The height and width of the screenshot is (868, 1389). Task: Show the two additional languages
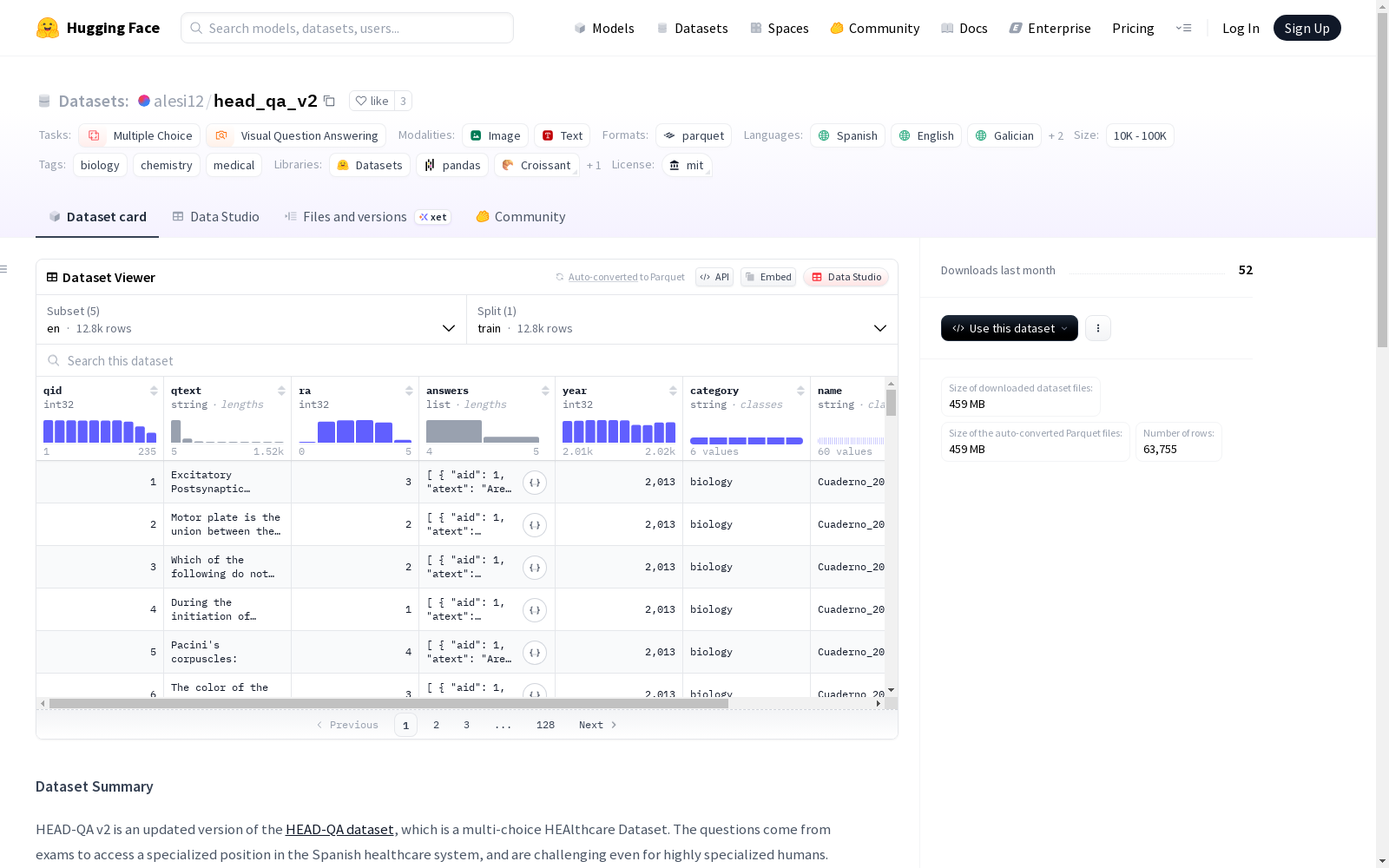(1056, 135)
